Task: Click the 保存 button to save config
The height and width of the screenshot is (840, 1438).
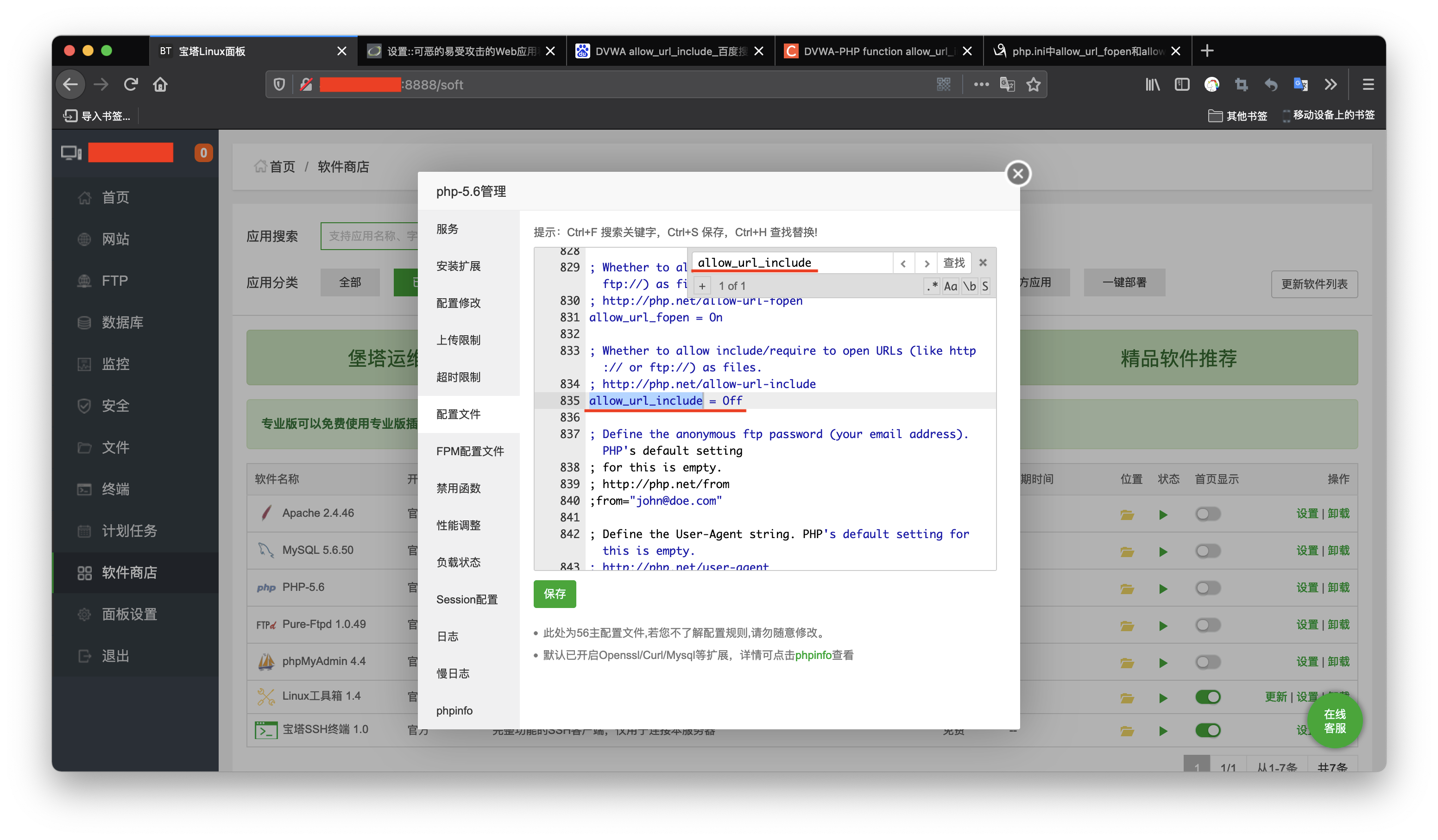Action: (x=554, y=594)
